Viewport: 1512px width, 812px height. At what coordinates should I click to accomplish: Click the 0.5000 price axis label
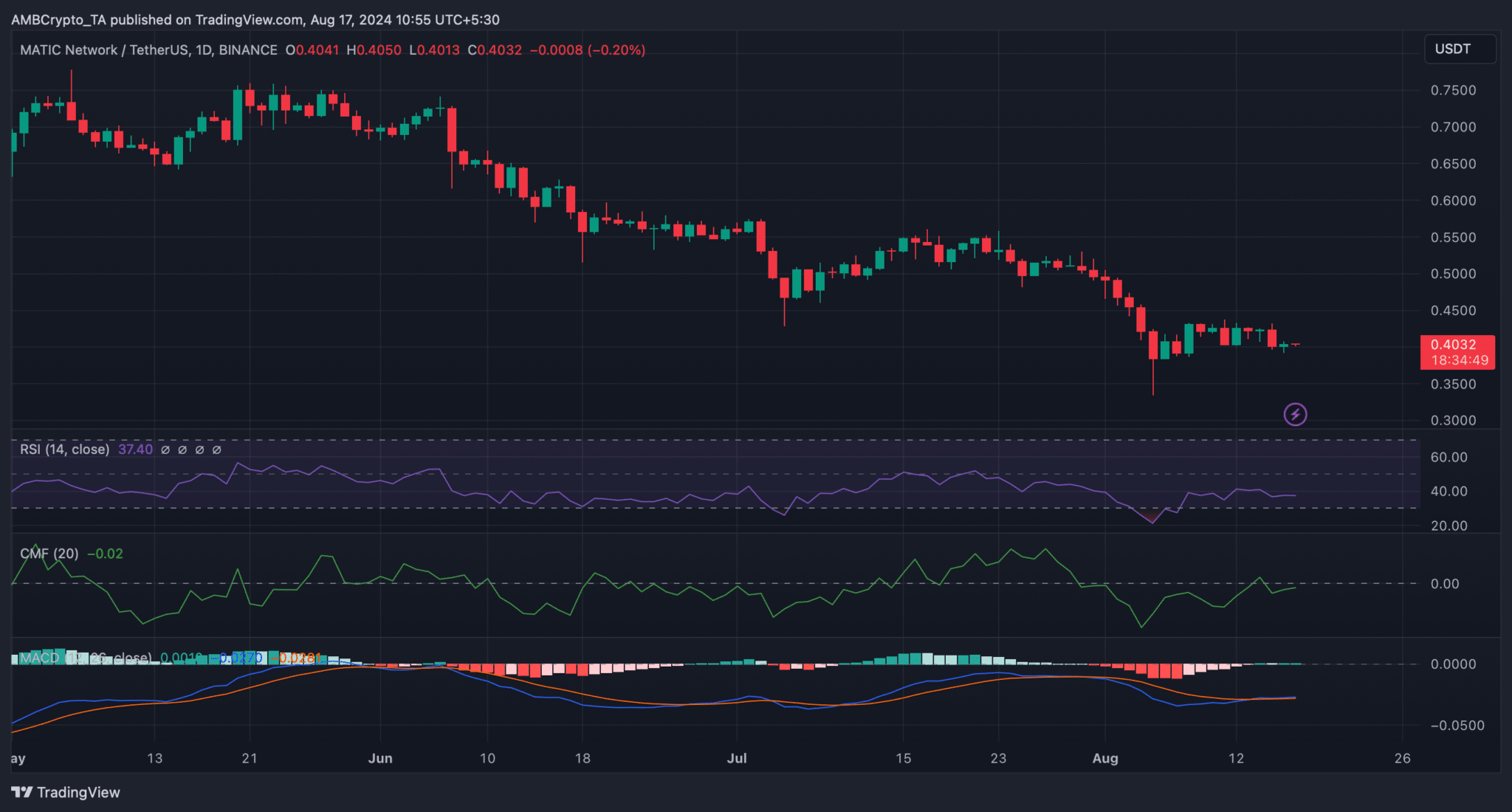point(1453,274)
